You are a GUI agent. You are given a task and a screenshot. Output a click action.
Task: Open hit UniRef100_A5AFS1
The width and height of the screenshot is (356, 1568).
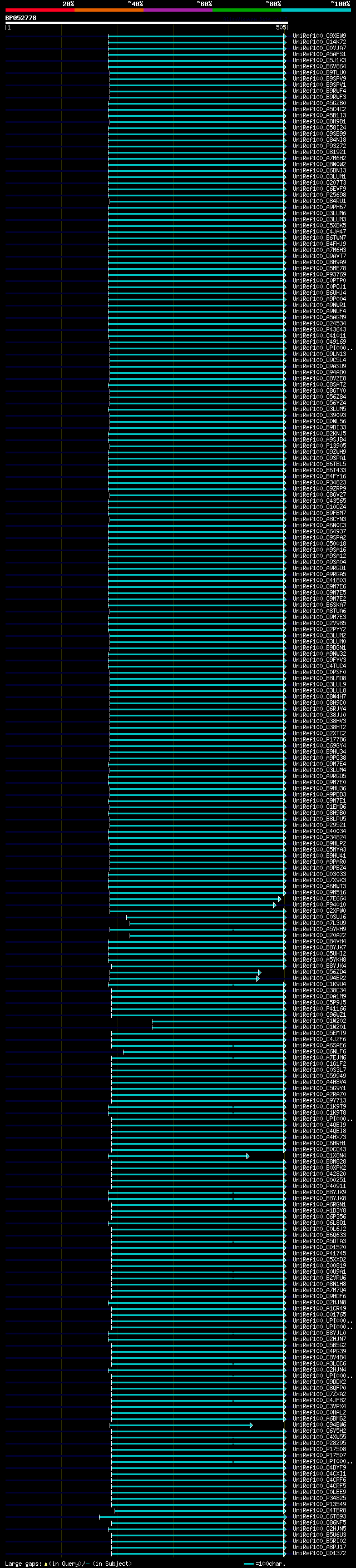(x=319, y=54)
